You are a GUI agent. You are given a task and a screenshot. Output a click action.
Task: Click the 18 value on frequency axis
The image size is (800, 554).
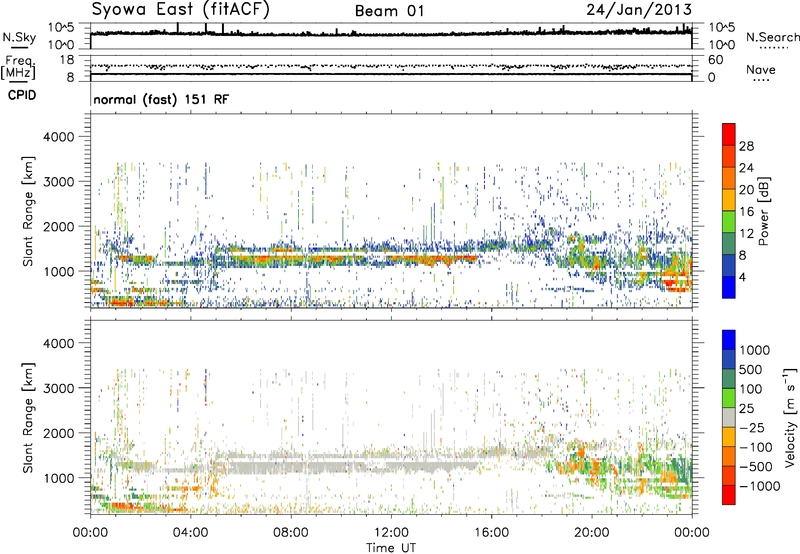point(67,60)
